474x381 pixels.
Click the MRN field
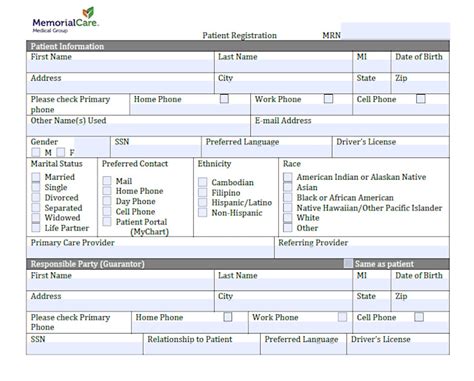click(x=396, y=31)
